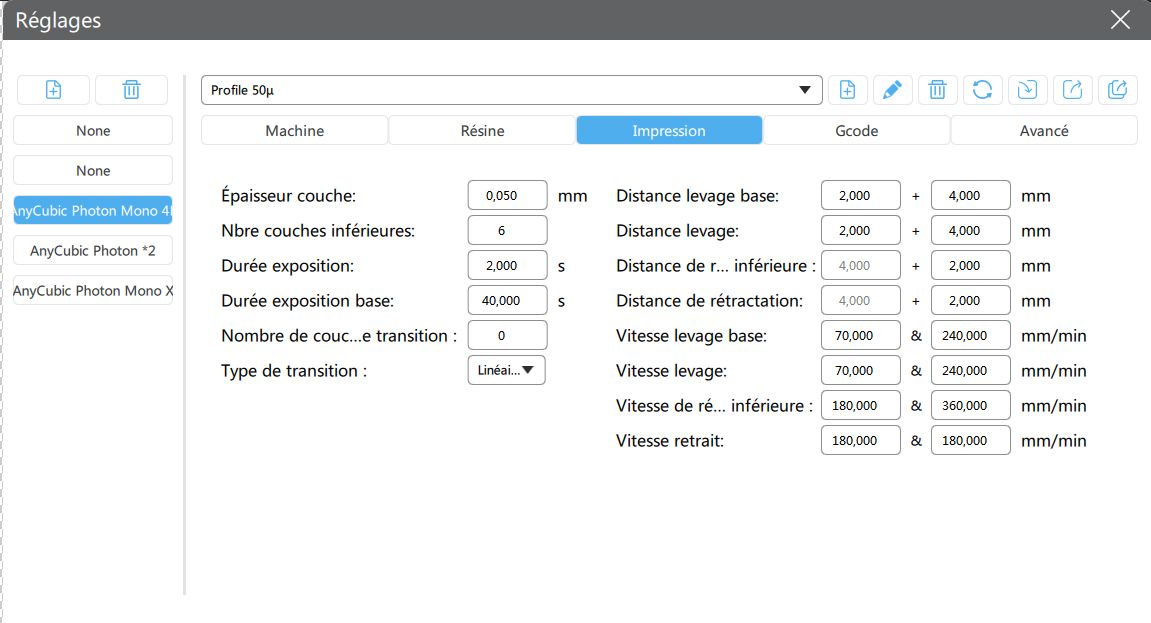Close the Réglages dialog

tap(1120, 20)
